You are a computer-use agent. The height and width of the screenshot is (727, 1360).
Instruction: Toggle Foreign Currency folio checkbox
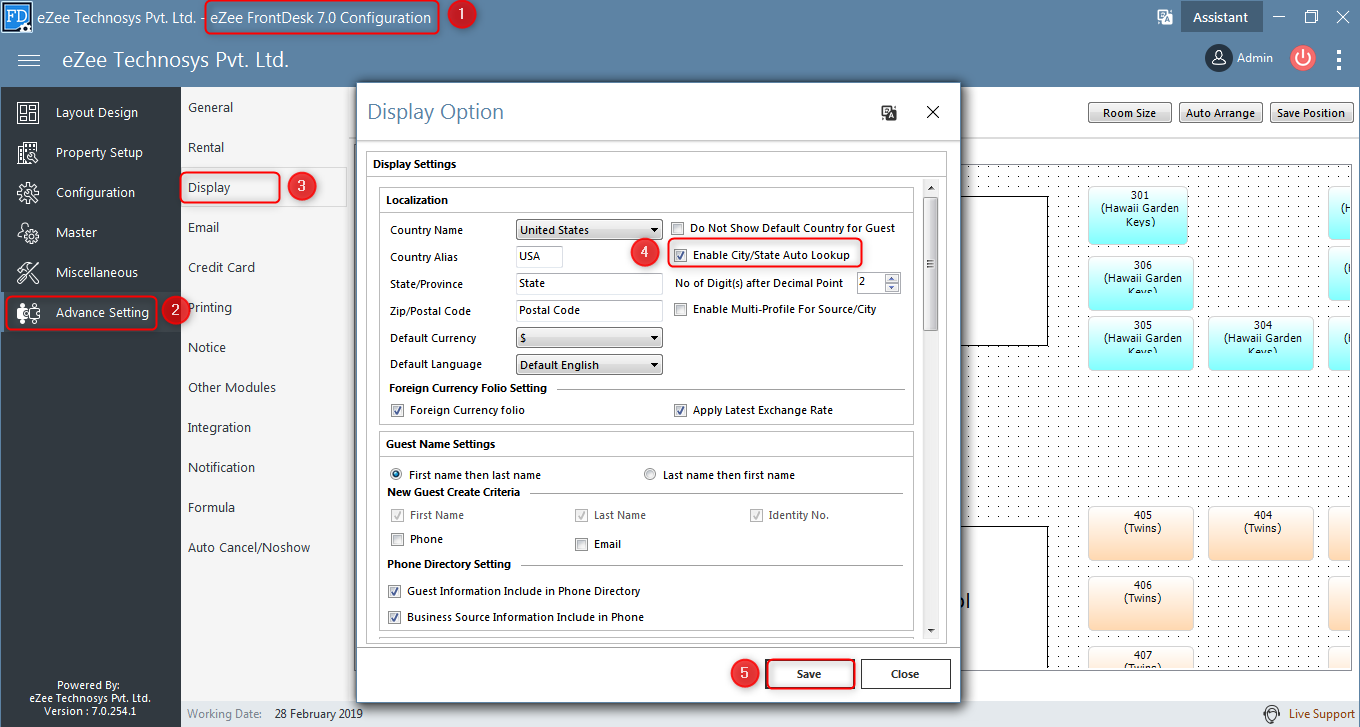click(x=398, y=410)
